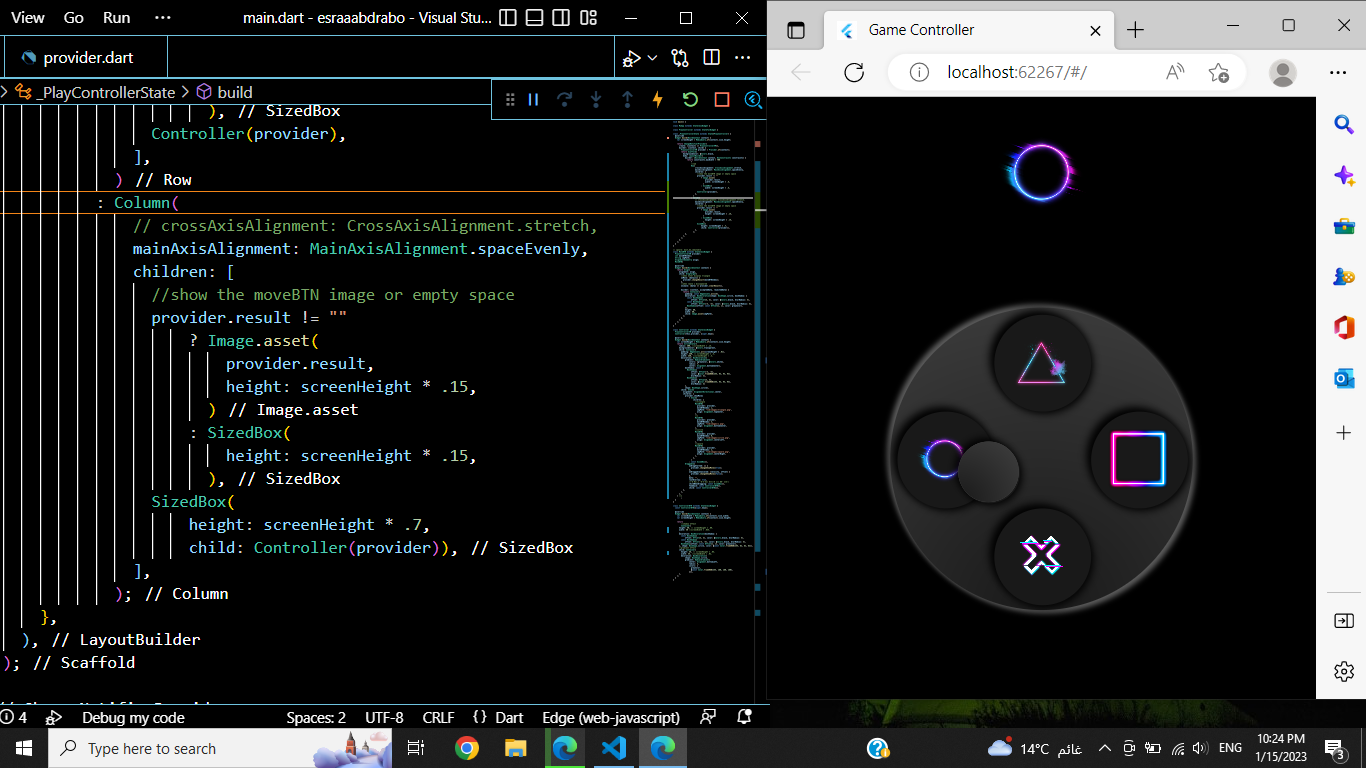Trigger Flutter hot reload lightning icon
1366x768 pixels.
point(658,99)
